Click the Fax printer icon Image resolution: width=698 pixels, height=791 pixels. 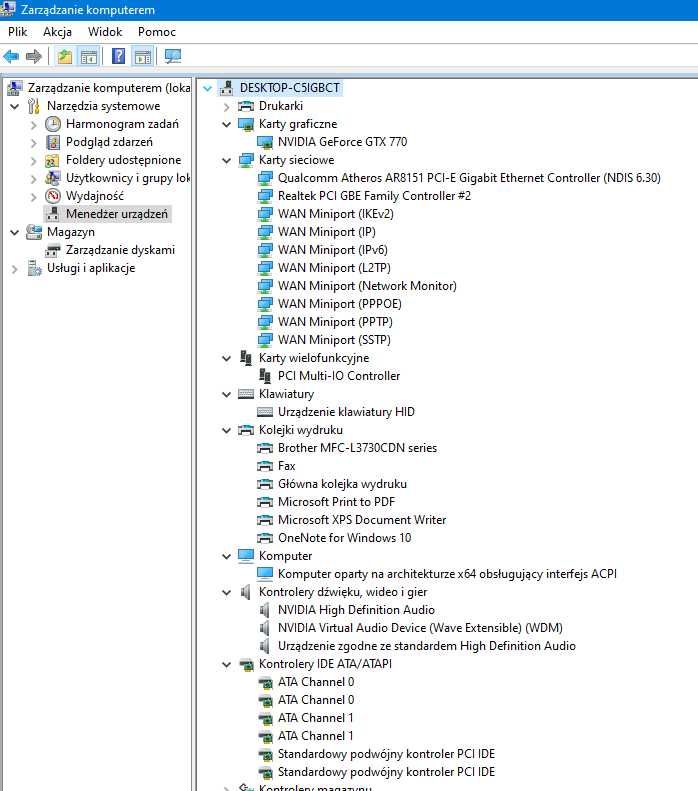click(x=265, y=466)
